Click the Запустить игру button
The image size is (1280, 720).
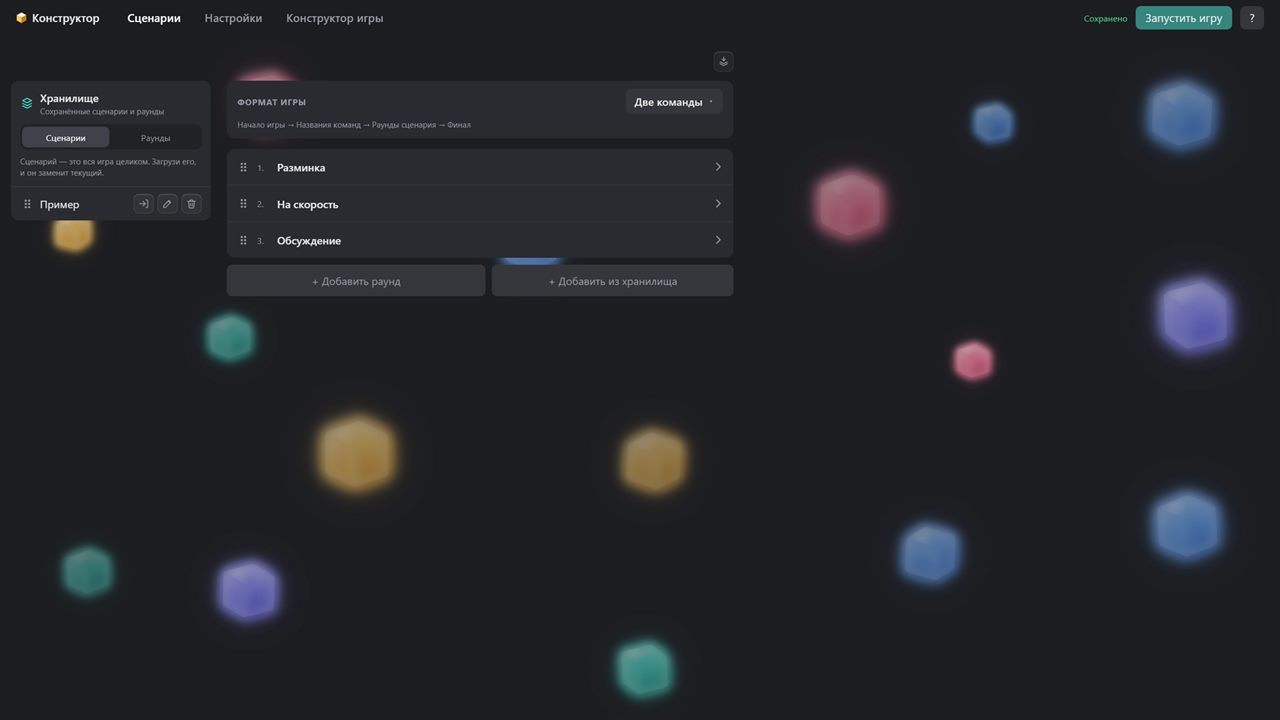coord(1183,18)
